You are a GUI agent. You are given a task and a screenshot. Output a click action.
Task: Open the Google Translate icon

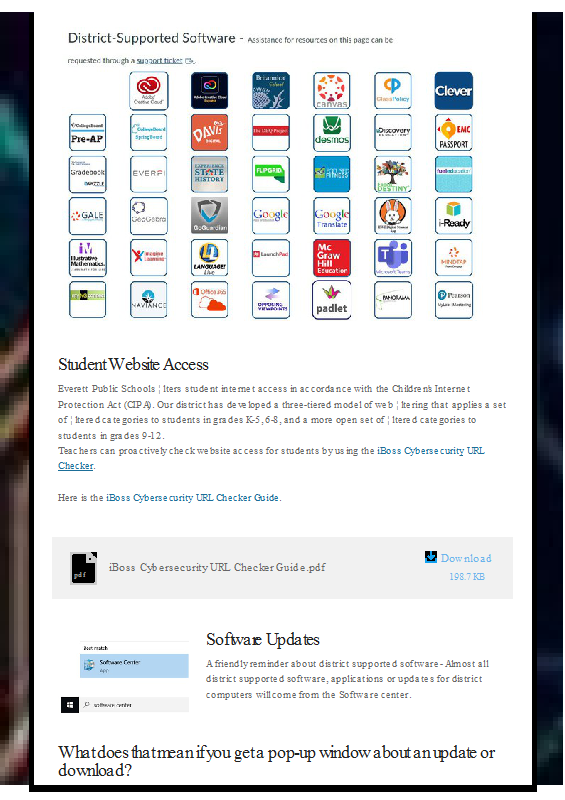point(332,216)
